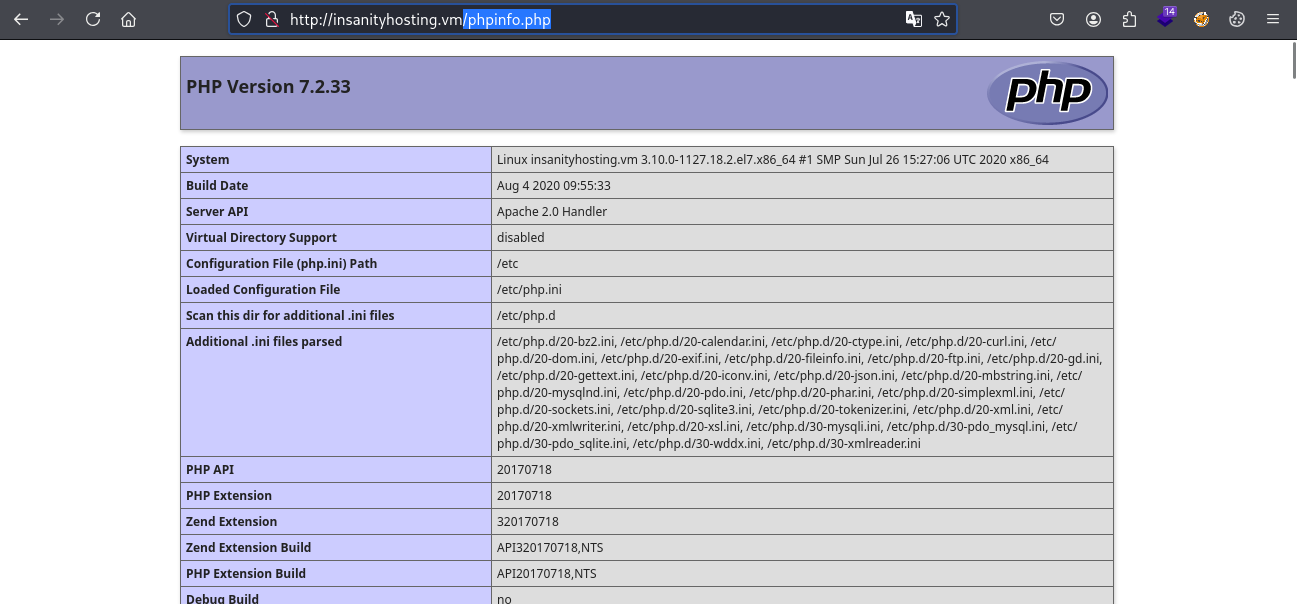This screenshot has height=604, width=1297.
Task: Click the vertical page scrollbar thumb
Action: tap(1292, 60)
